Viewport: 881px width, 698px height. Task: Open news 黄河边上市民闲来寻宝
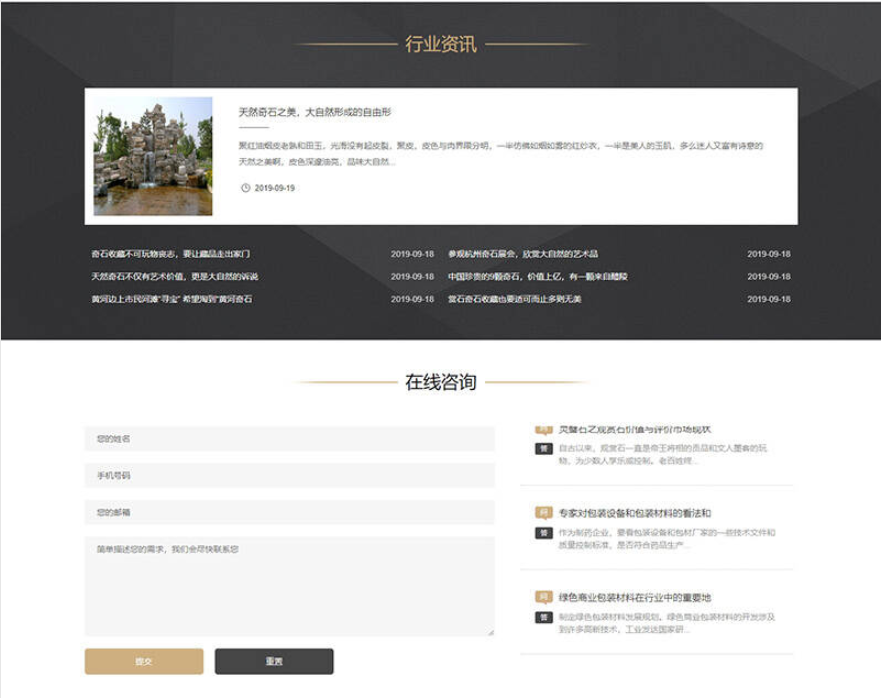171,299
